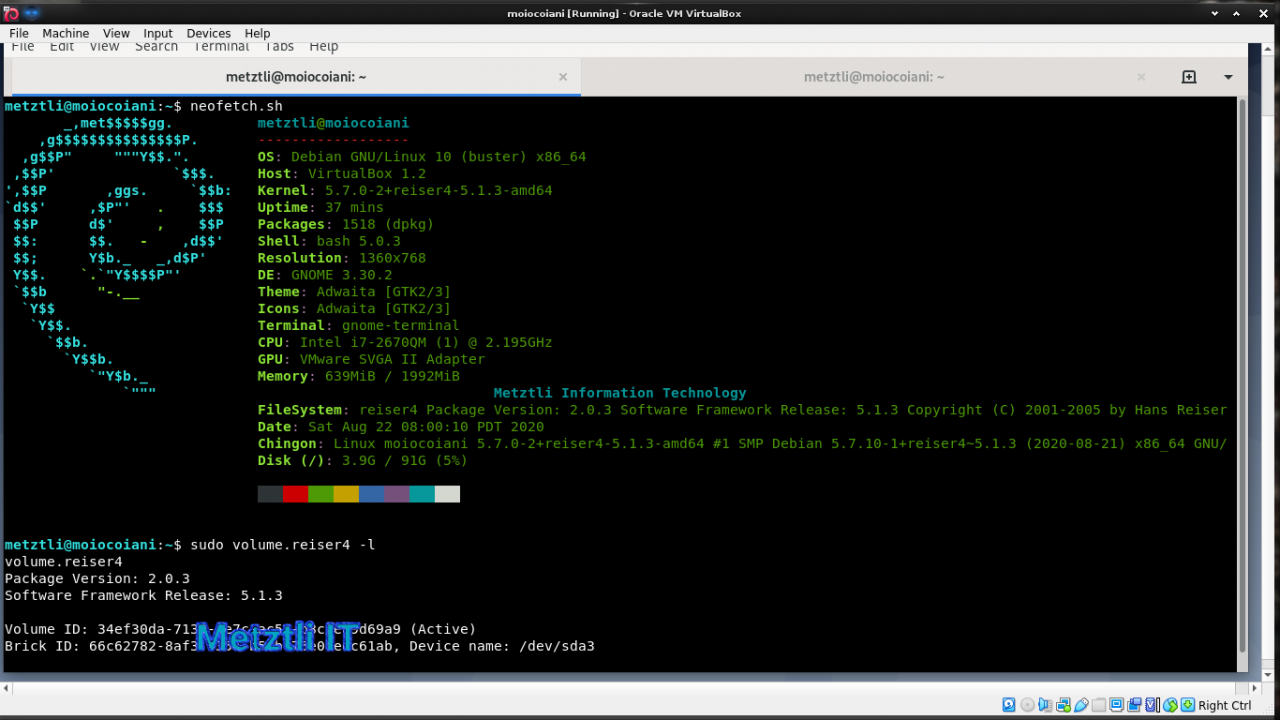1280x720 pixels.
Task: Click the 'OS: Debian GNU/Linux 10 (buster)' line
Action: (x=422, y=157)
